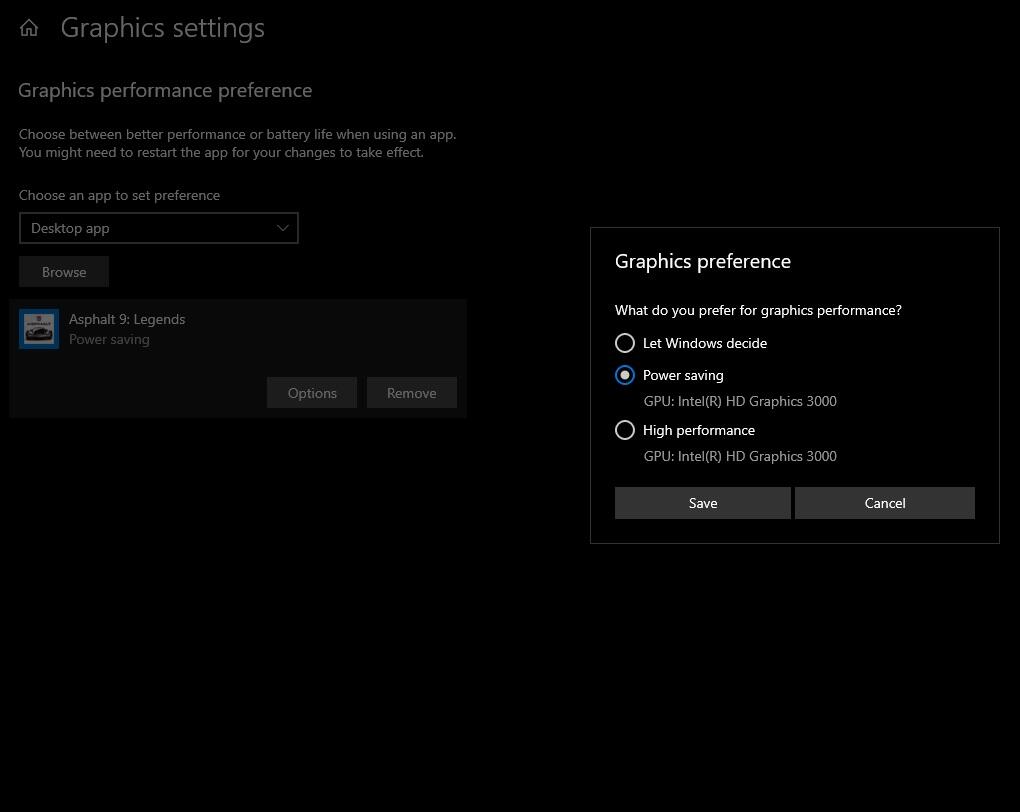Cancel the Graphics preference dialog

tap(885, 503)
